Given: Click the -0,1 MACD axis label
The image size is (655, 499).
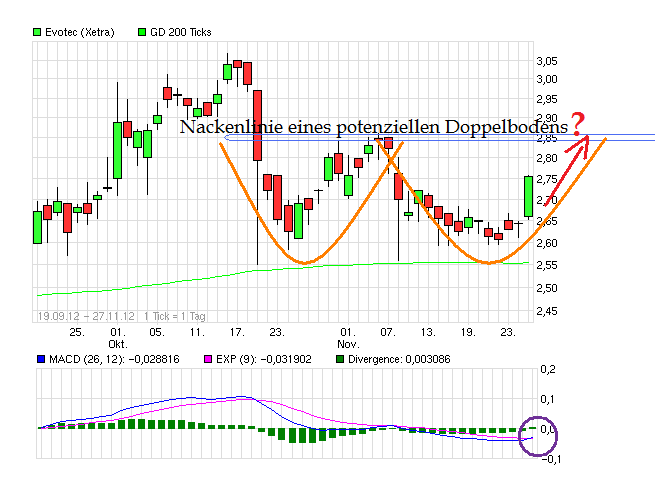Looking at the screenshot, I should (551, 459).
